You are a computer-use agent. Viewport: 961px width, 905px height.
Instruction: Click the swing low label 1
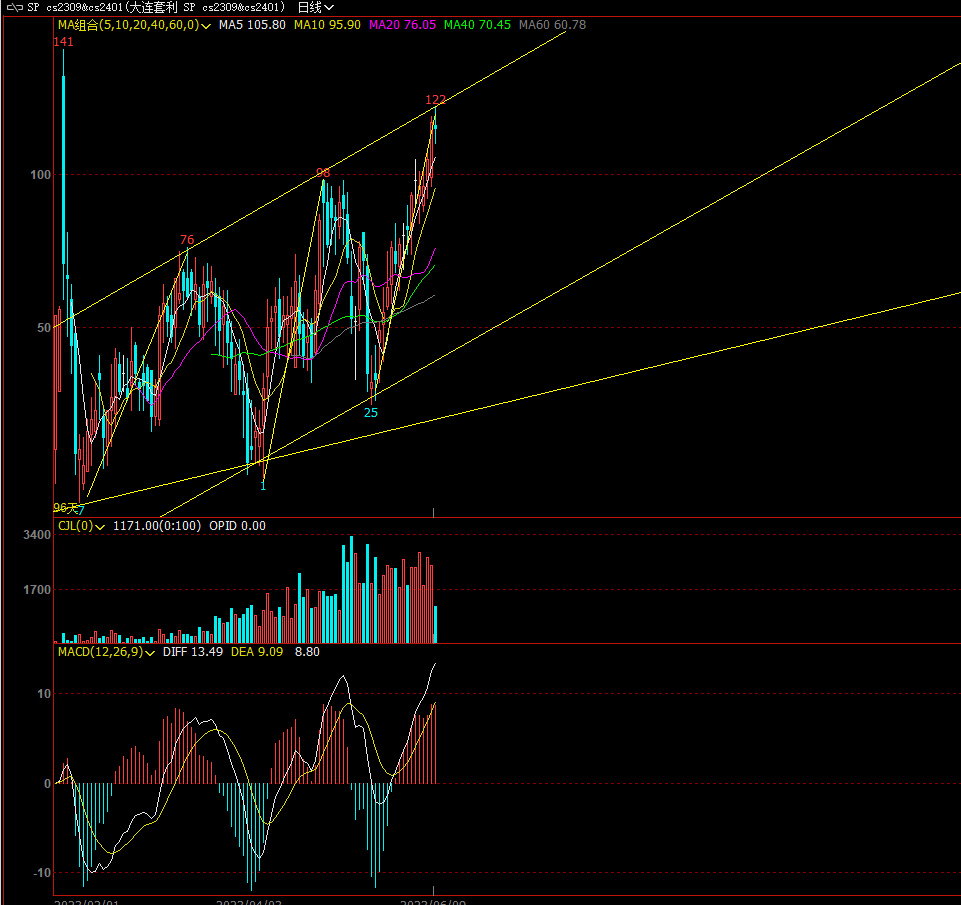[263, 486]
